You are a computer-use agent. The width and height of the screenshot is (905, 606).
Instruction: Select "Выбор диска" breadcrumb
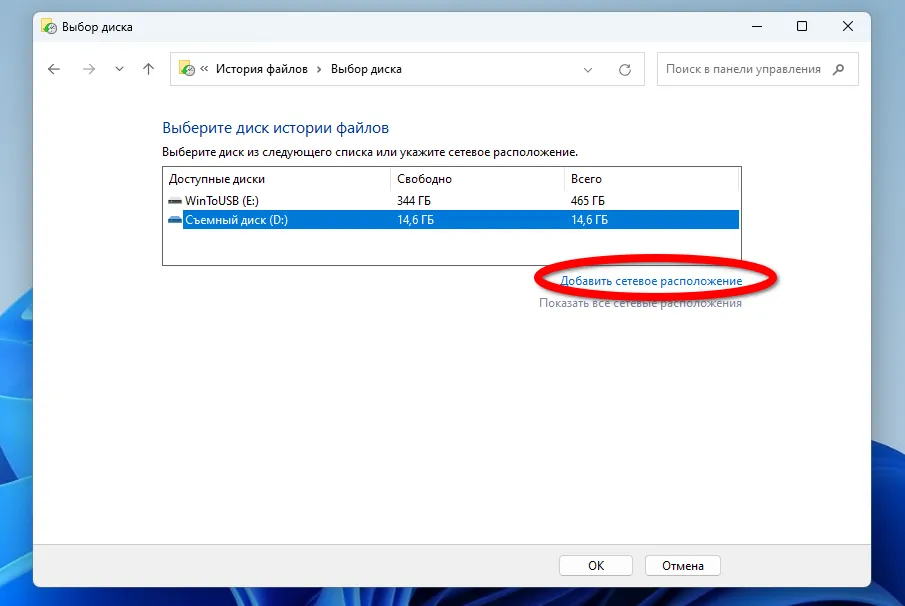pyautogui.click(x=366, y=69)
